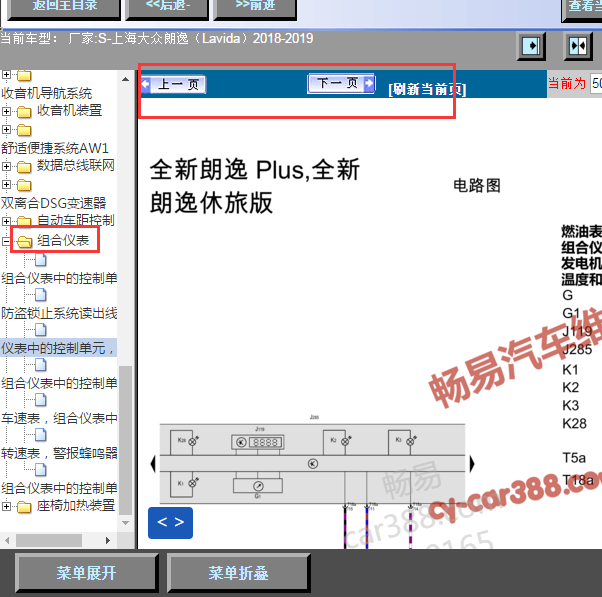
Task: Click J285 legend entry
Action: [x=577, y=349]
